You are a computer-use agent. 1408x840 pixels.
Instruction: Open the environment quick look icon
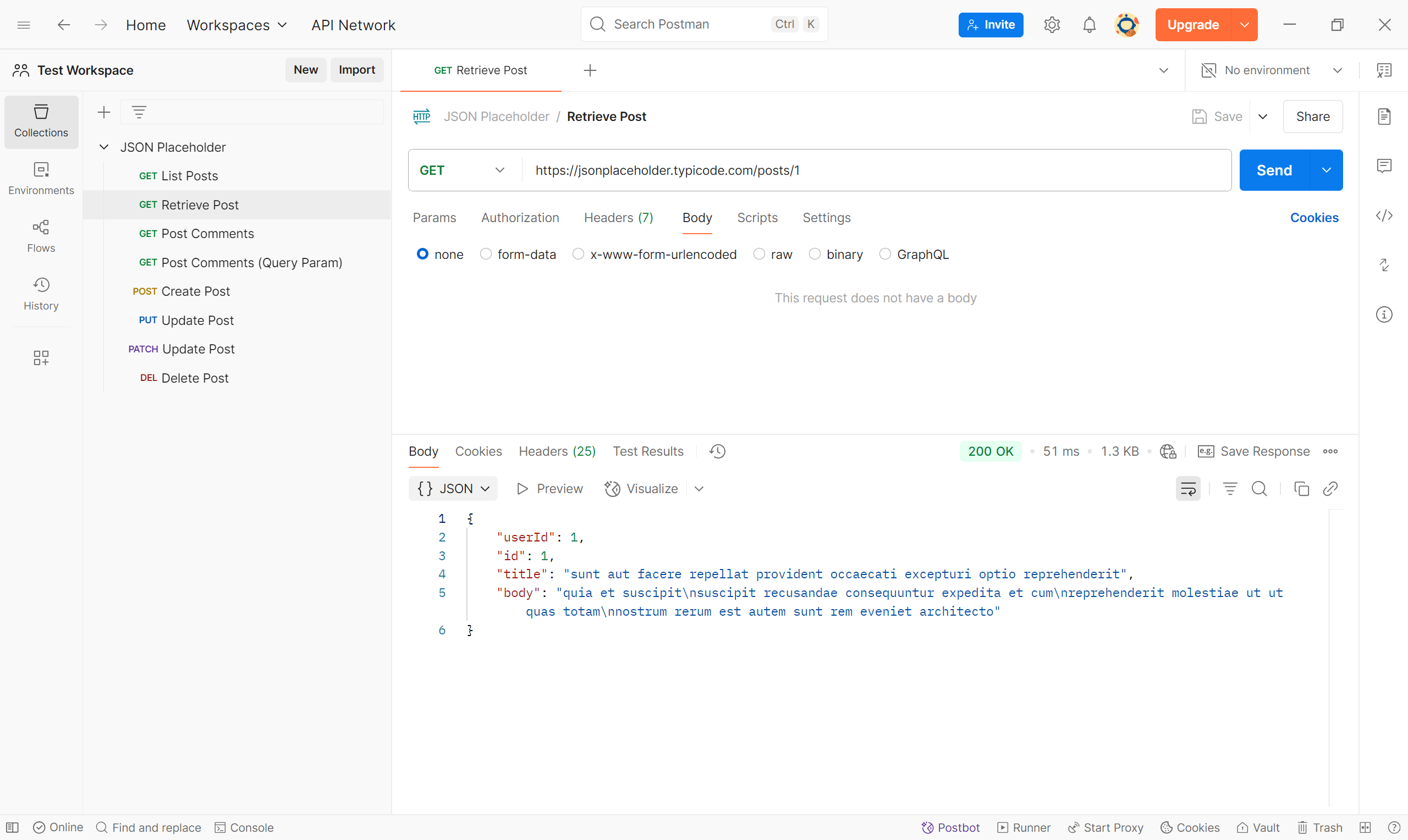pyautogui.click(x=1384, y=70)
